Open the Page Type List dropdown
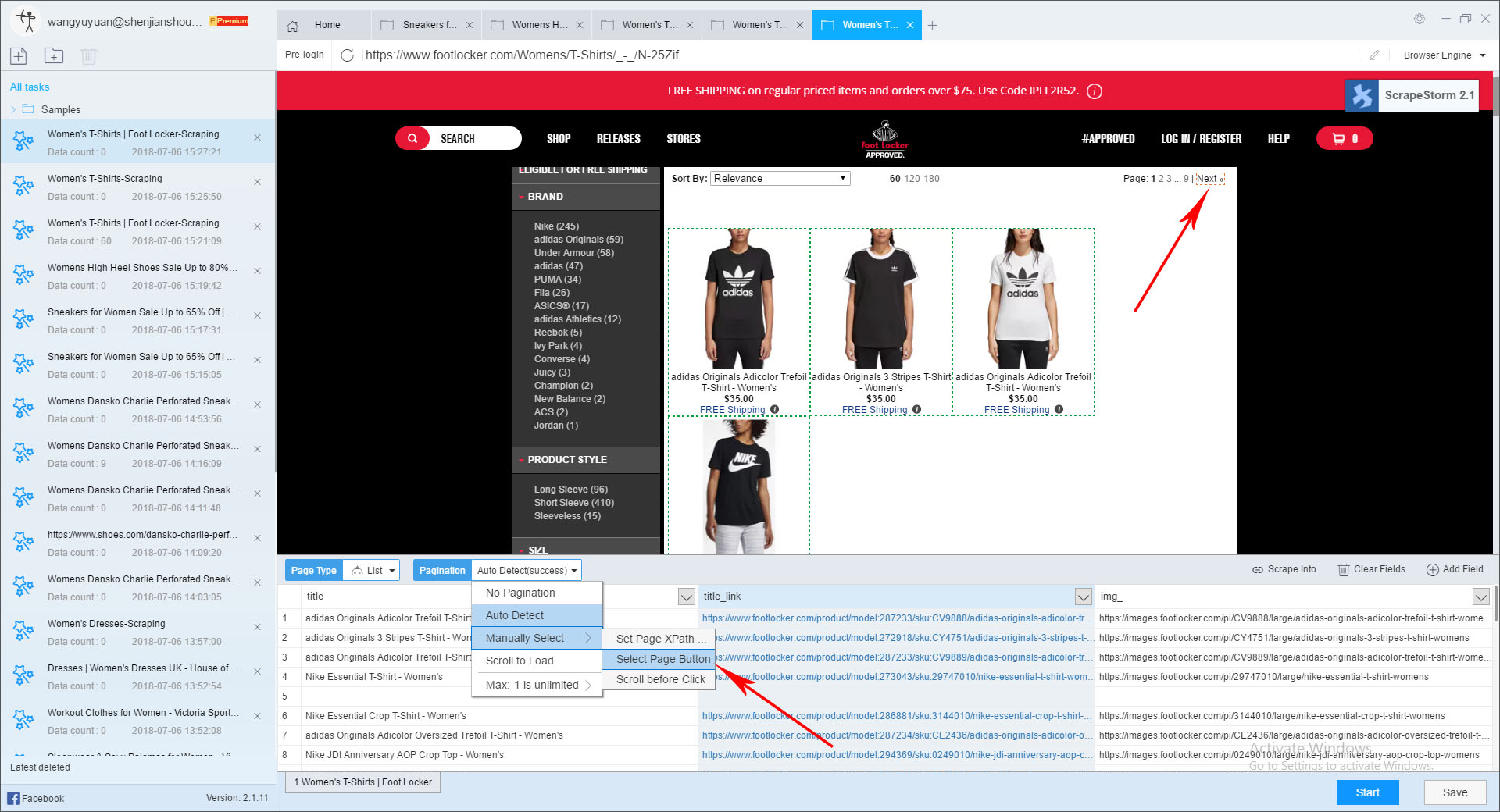The image size is (1500, 812). point(372,570)
